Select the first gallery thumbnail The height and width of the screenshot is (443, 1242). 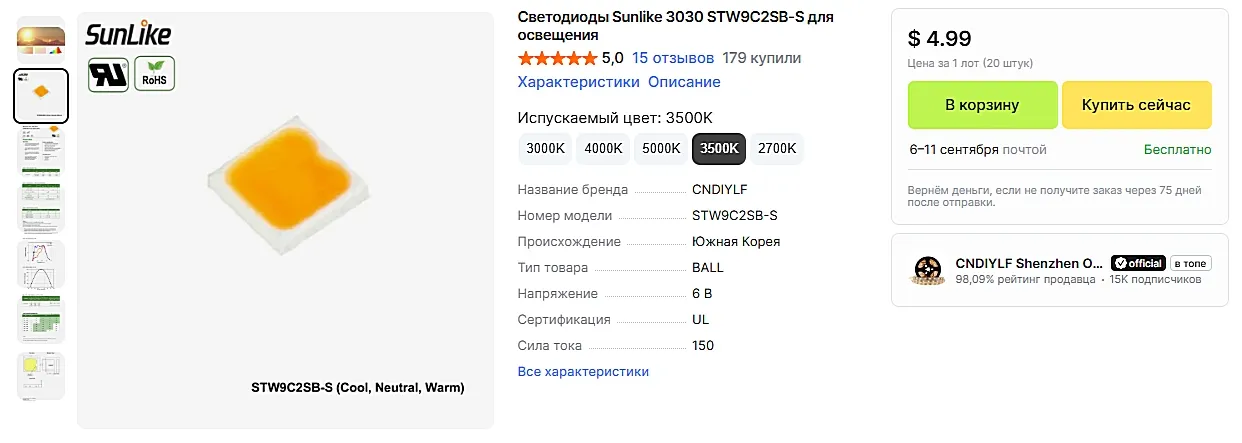41,38
